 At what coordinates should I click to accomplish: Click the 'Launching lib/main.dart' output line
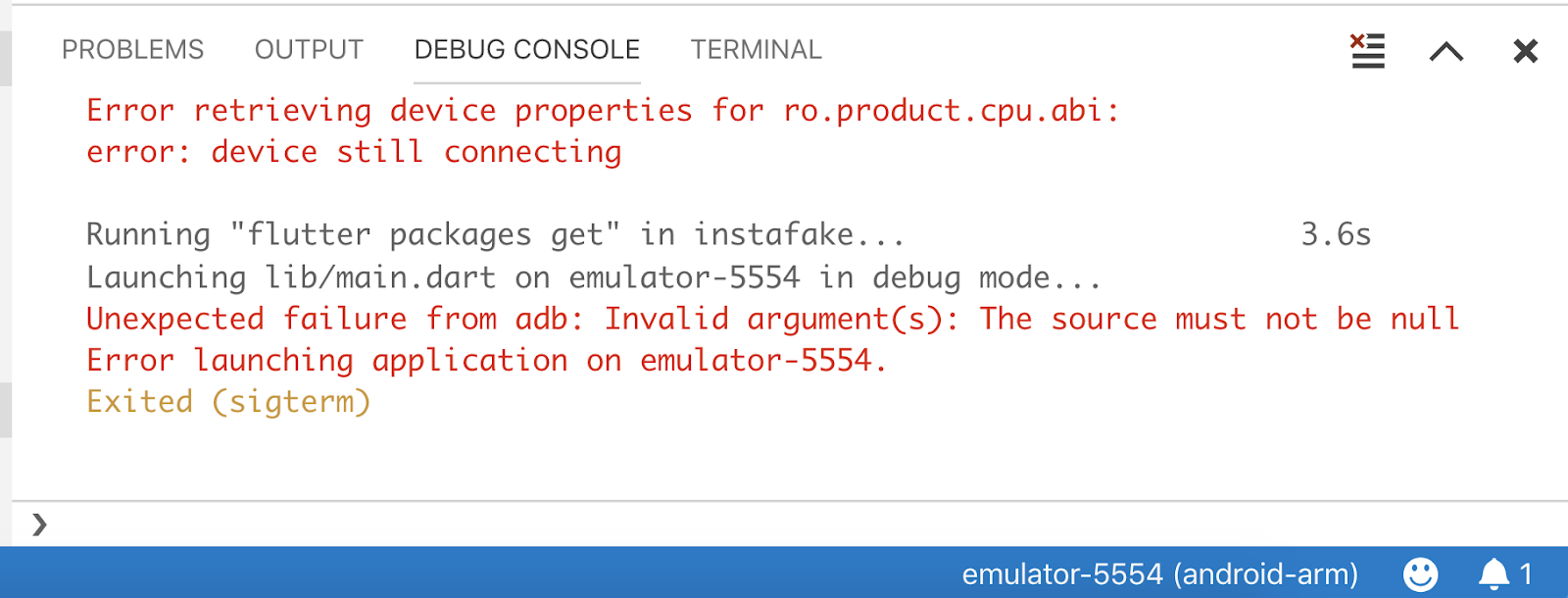[594, 277]
